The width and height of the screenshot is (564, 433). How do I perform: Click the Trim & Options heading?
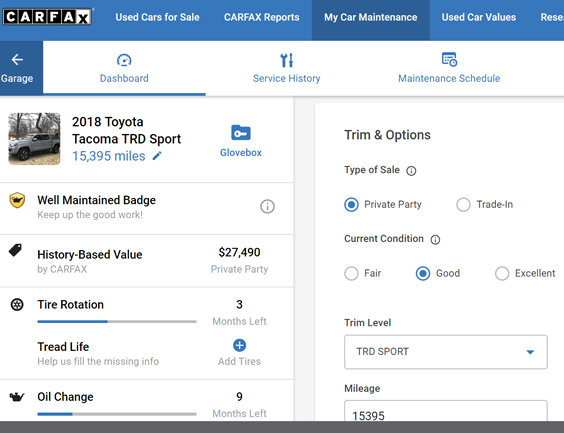pos(387,135)
